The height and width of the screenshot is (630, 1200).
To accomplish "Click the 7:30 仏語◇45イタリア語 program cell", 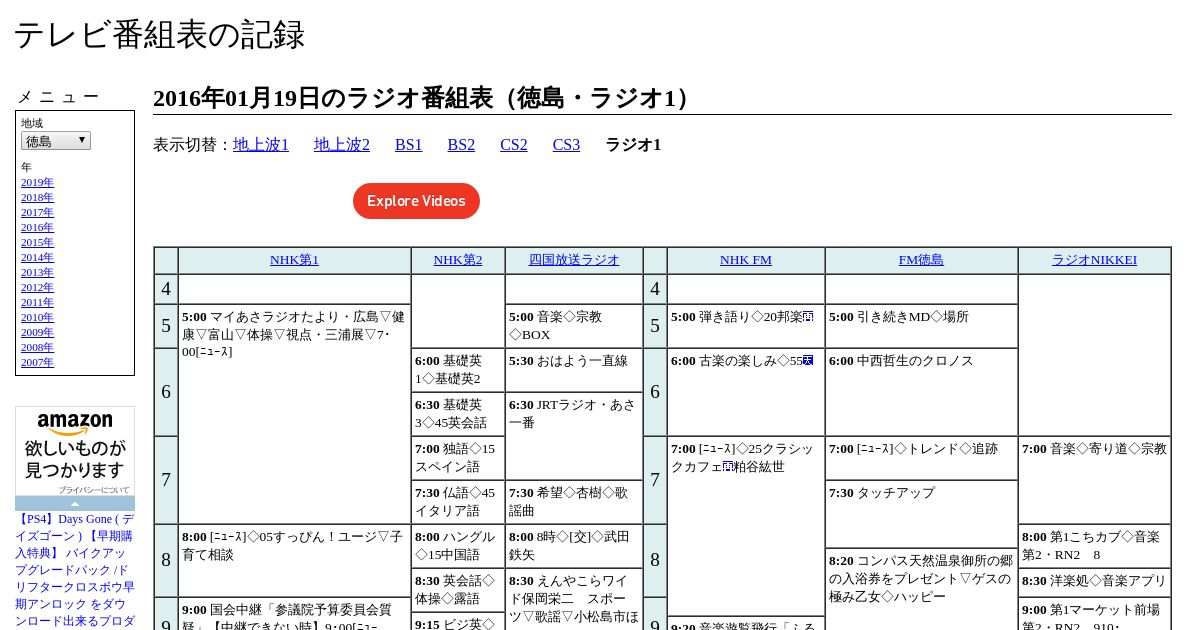I will pyautogui.click(x=458, y=502).
